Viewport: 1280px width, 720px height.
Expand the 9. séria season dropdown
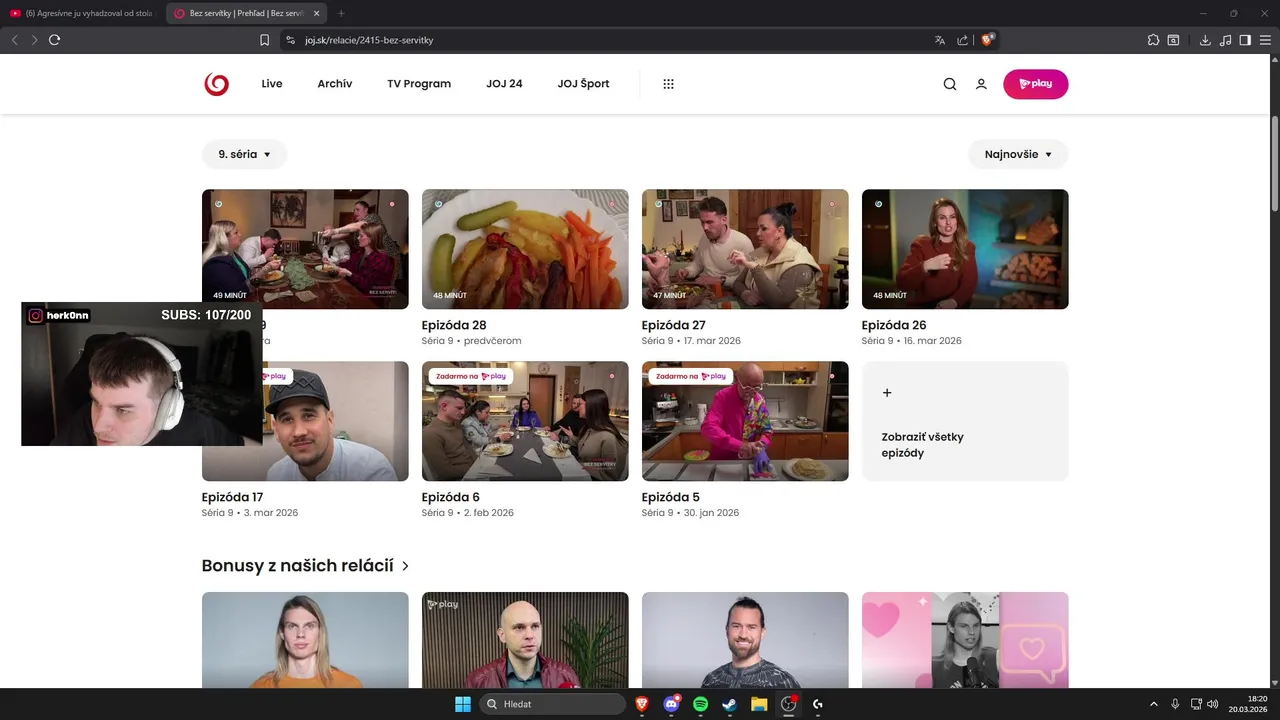244,154
